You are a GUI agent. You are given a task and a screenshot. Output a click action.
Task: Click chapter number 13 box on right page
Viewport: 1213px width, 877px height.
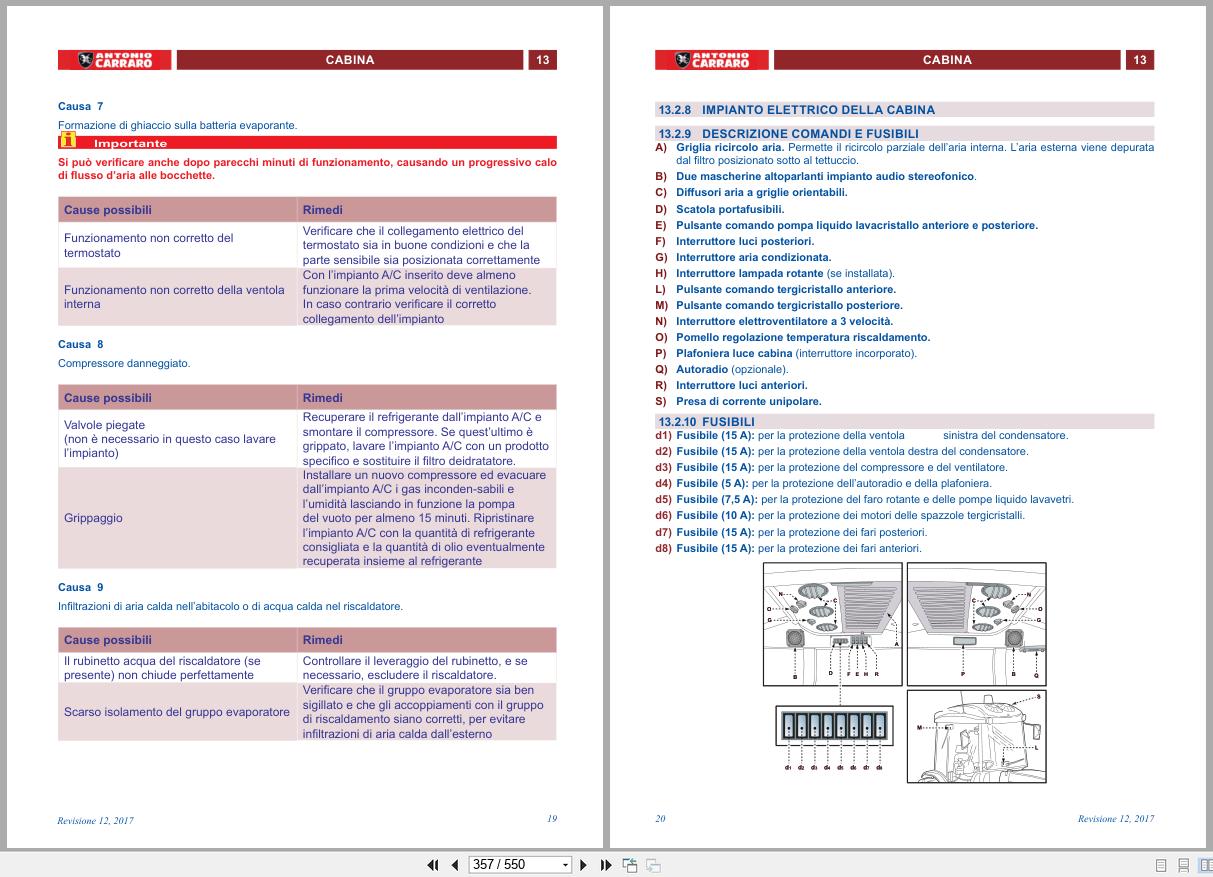1140,60
